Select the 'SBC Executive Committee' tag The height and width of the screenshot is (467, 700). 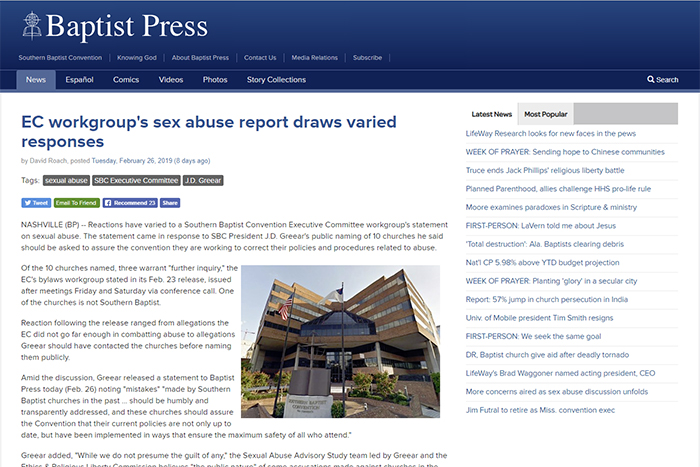tap(136, 180)
